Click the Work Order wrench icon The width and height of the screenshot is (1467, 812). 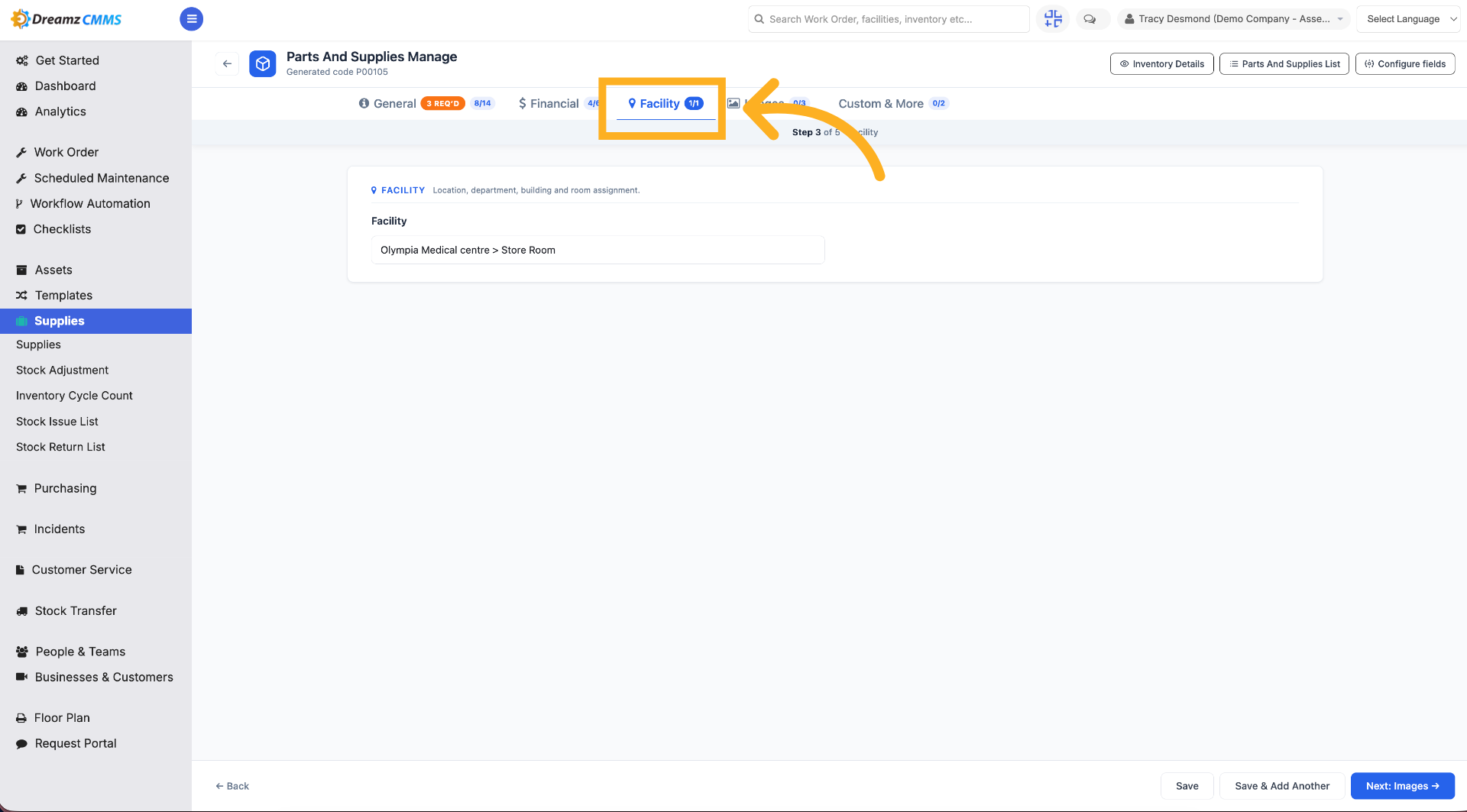coord(21,152)
